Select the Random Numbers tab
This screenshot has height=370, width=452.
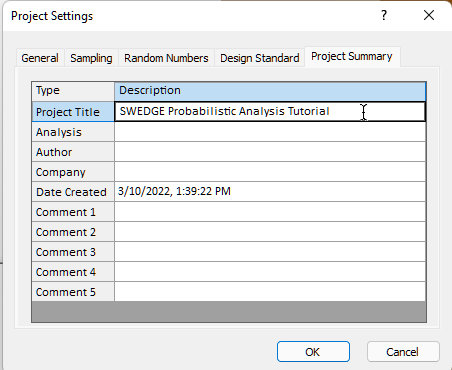(166, 58)
